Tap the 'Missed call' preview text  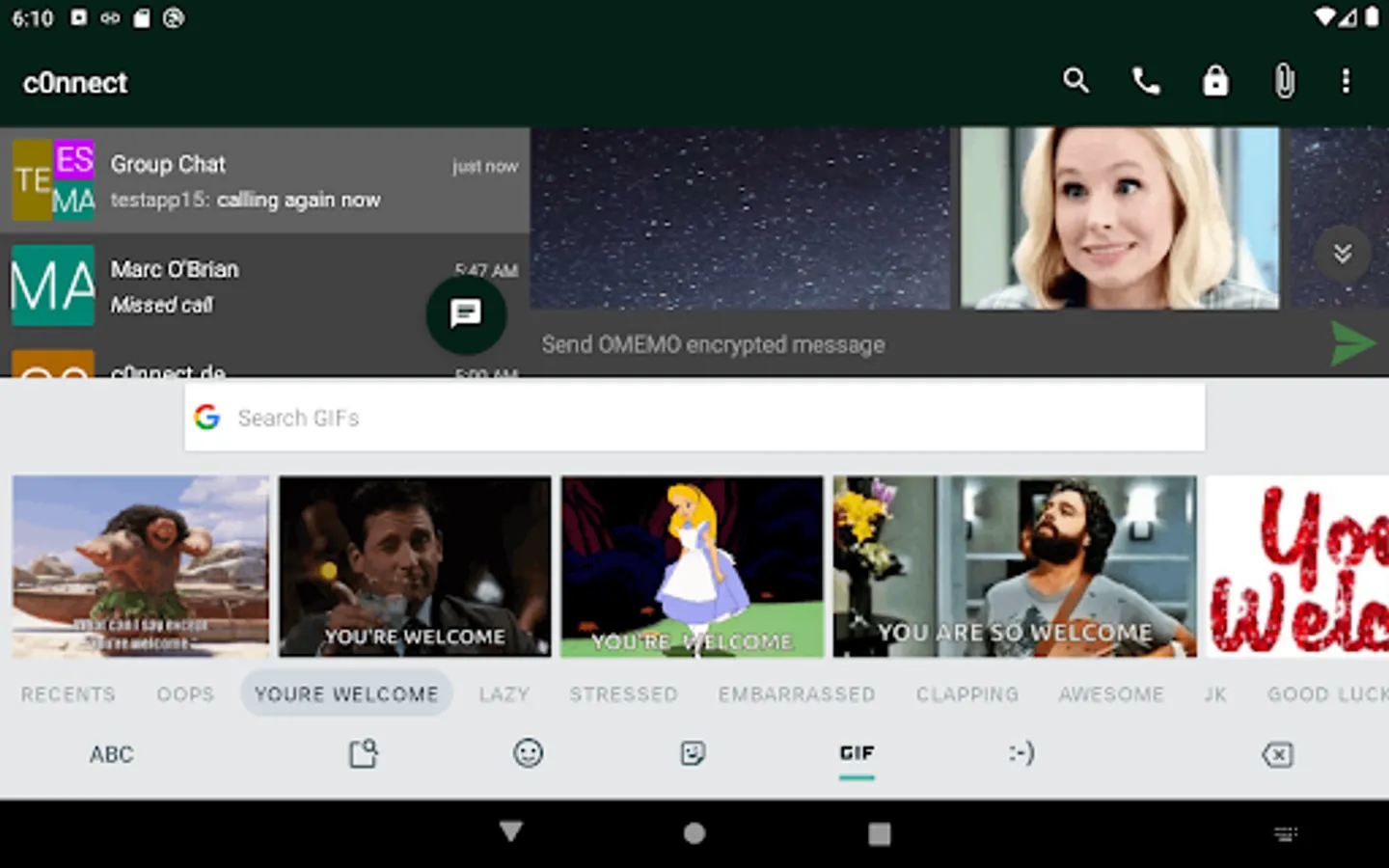tap(161, 305)
